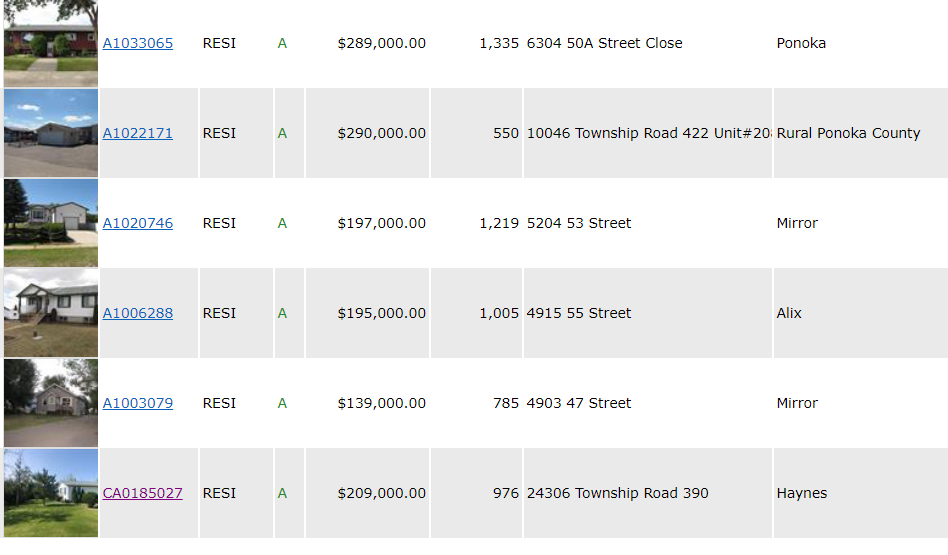Open visited listing link CA0185027
948x555 pixels.
pyautogui.click(x=142, y=493)
